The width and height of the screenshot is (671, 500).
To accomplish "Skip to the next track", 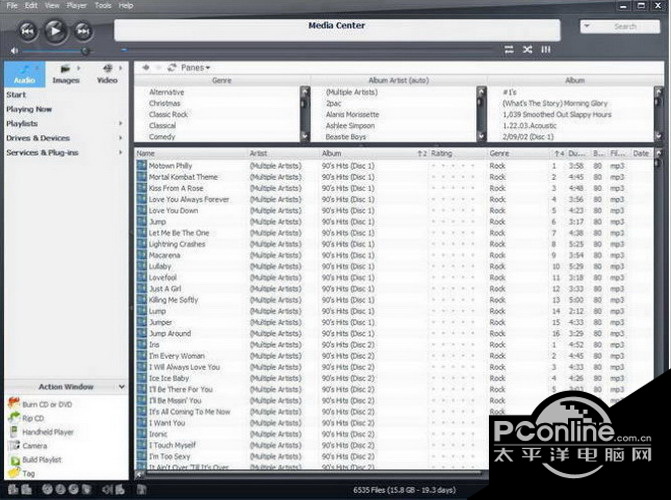I will coord(83,31).
